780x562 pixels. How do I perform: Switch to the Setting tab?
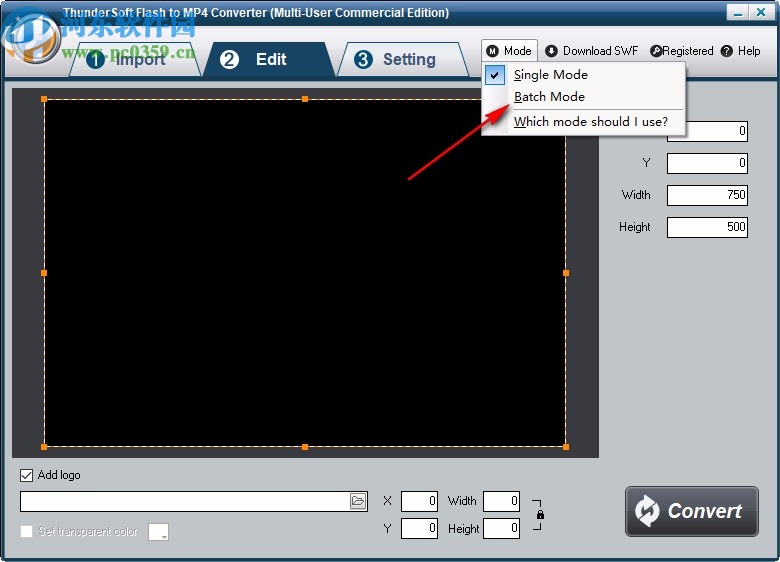(x=403, y=60)
